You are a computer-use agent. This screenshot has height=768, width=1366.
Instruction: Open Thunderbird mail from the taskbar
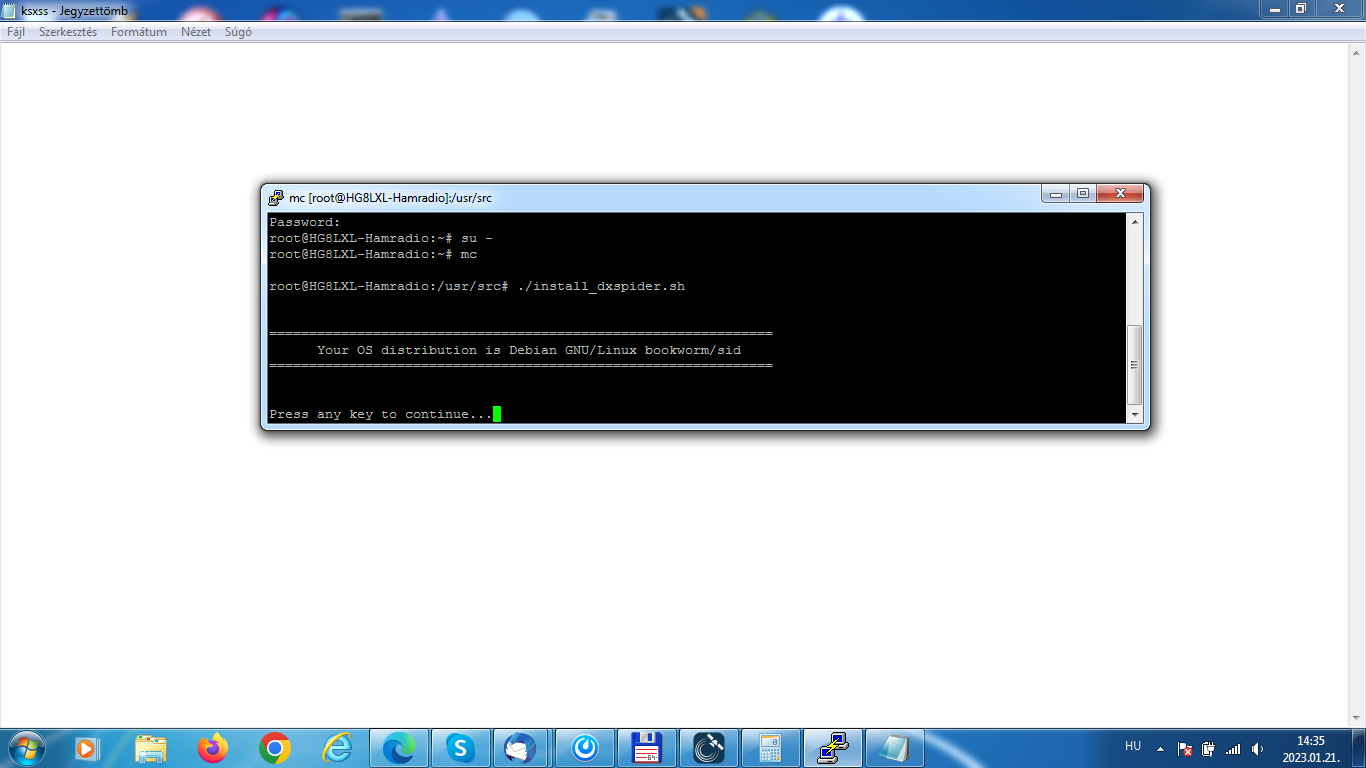point(523,747)
